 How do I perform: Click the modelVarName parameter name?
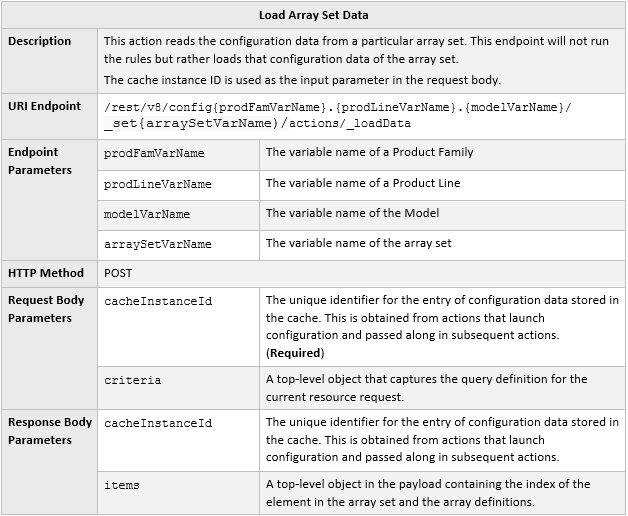pyautogui.click(x=147, y=214)
